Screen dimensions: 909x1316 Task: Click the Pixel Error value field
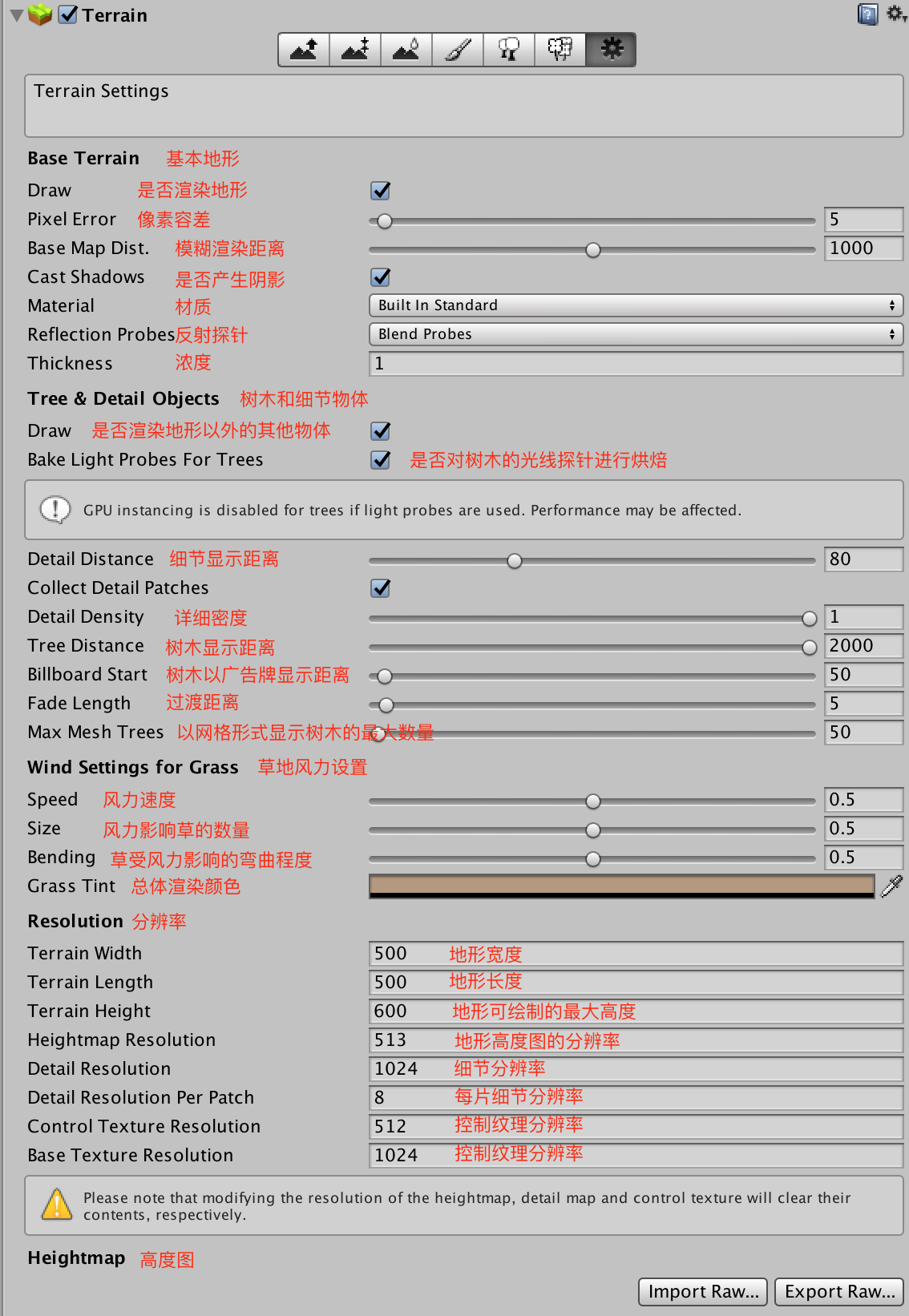[863, 220]
